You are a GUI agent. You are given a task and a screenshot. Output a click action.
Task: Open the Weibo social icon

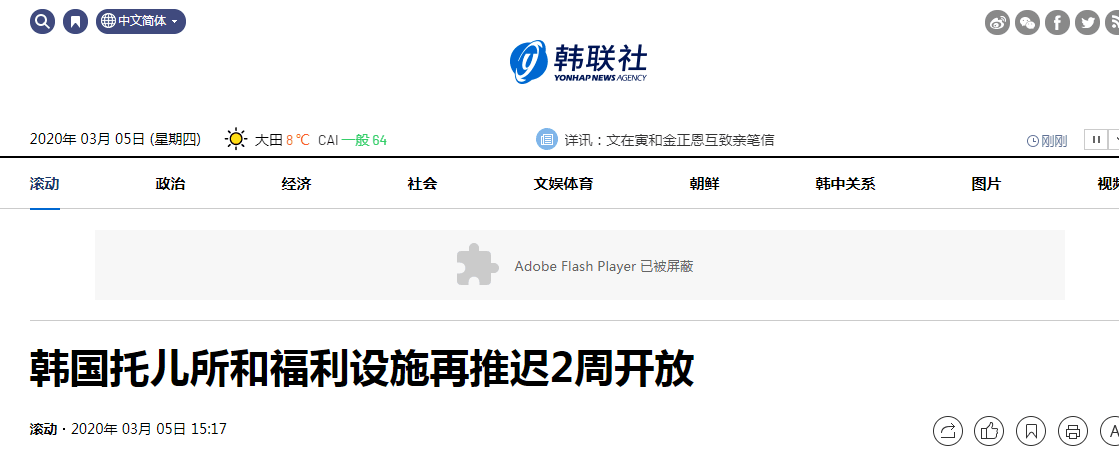(998, 22)
